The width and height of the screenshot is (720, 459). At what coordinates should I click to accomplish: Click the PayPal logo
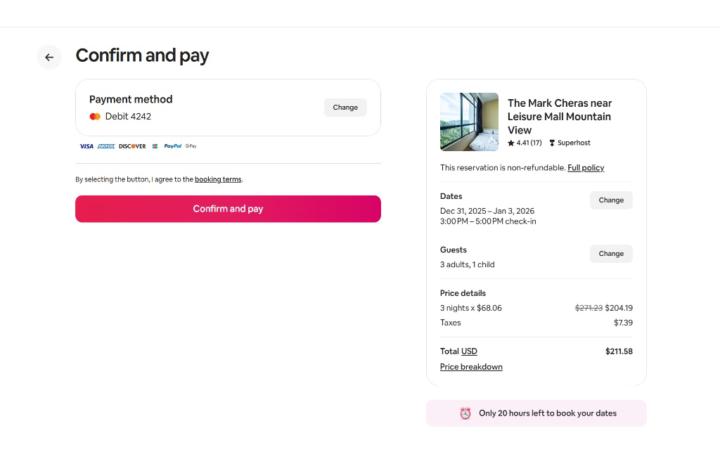point(173,146)
